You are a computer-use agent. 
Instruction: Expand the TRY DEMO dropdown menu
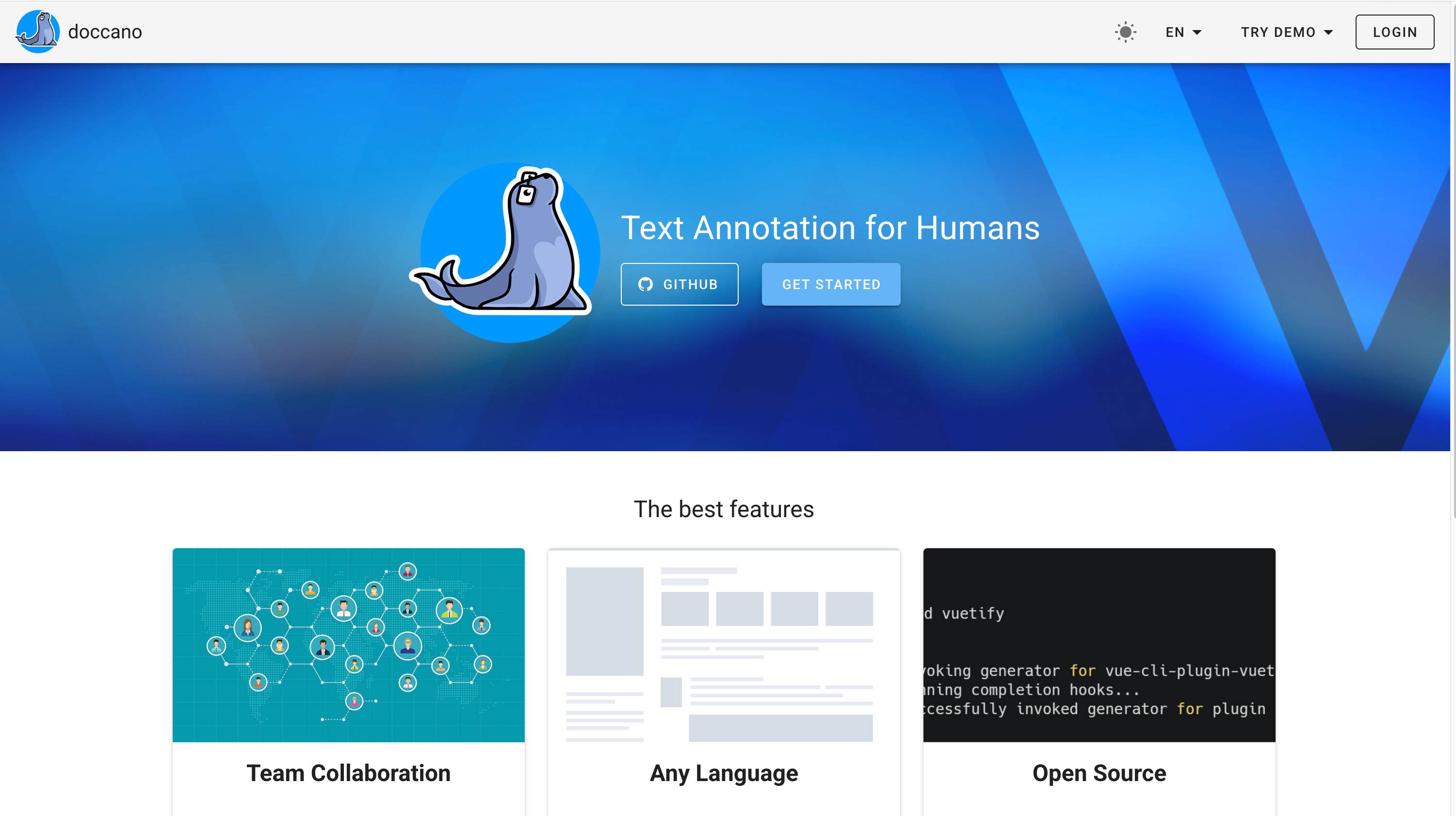tap(1287, 32)
